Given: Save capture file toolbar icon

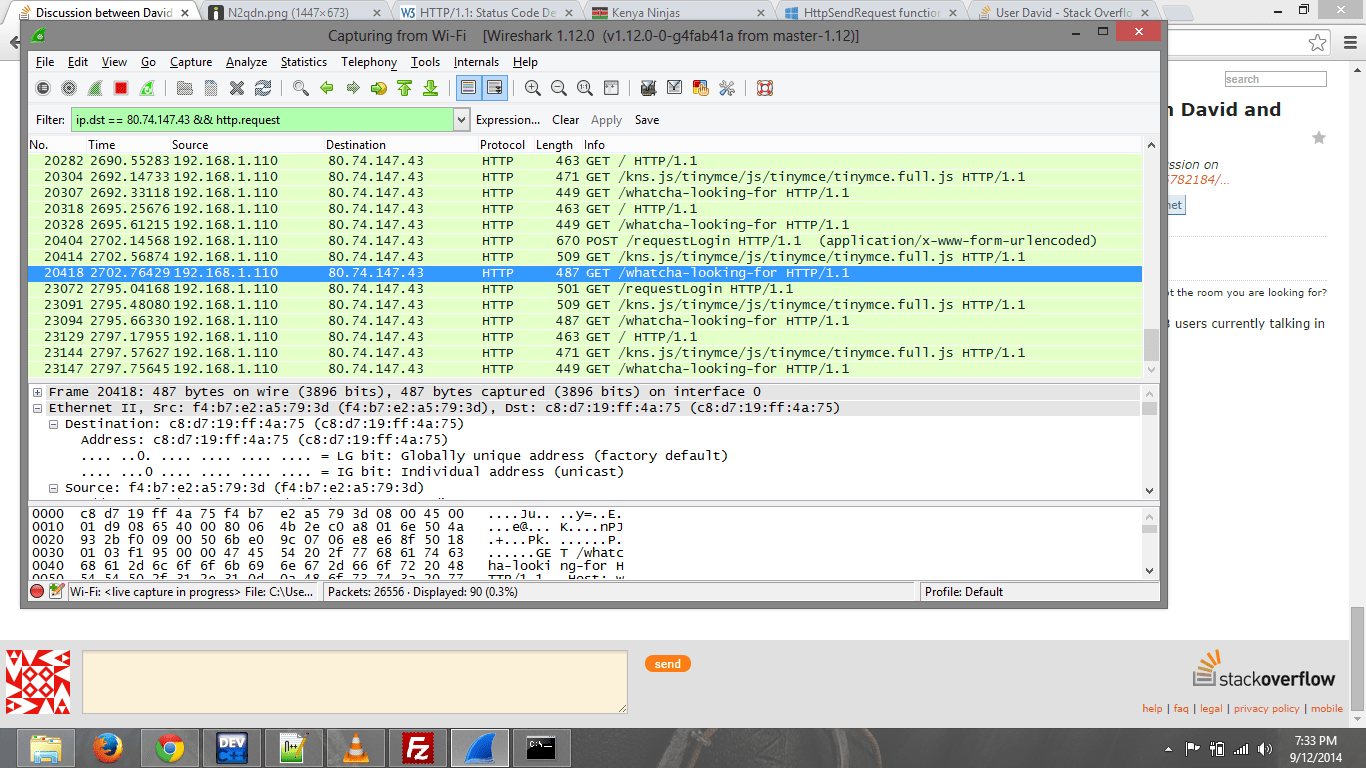Looking at the screenshot, I should click(211, 88).
